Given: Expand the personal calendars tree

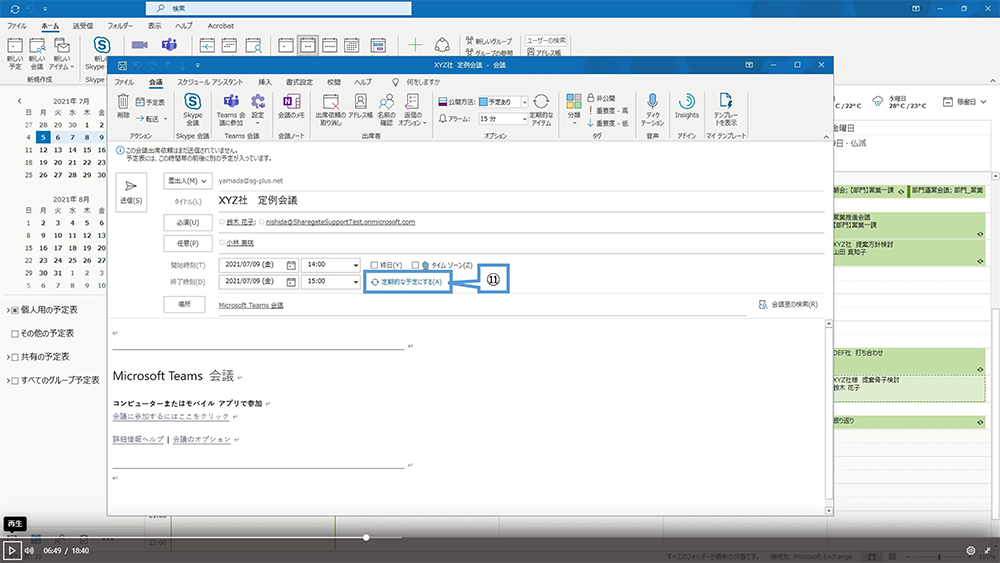Looking at the screenshot, I should [8, 310].
